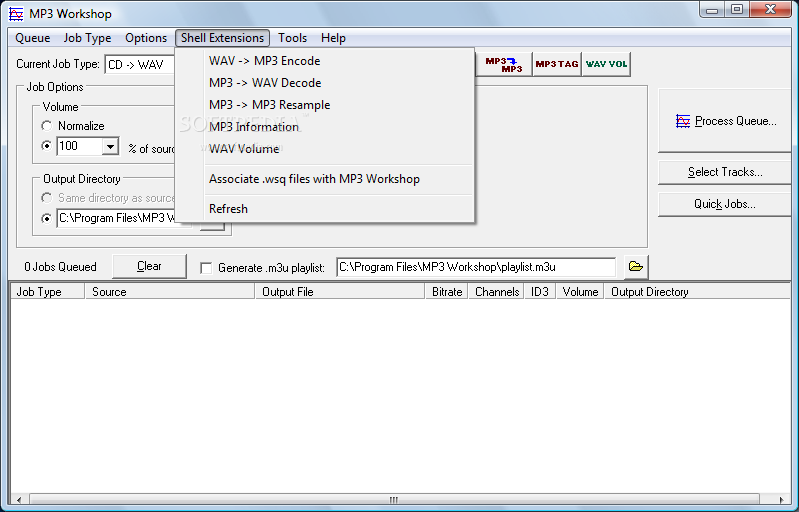
Task: Choose Associate .wsq files with MP3 Workshop
Action: point(325,179)
